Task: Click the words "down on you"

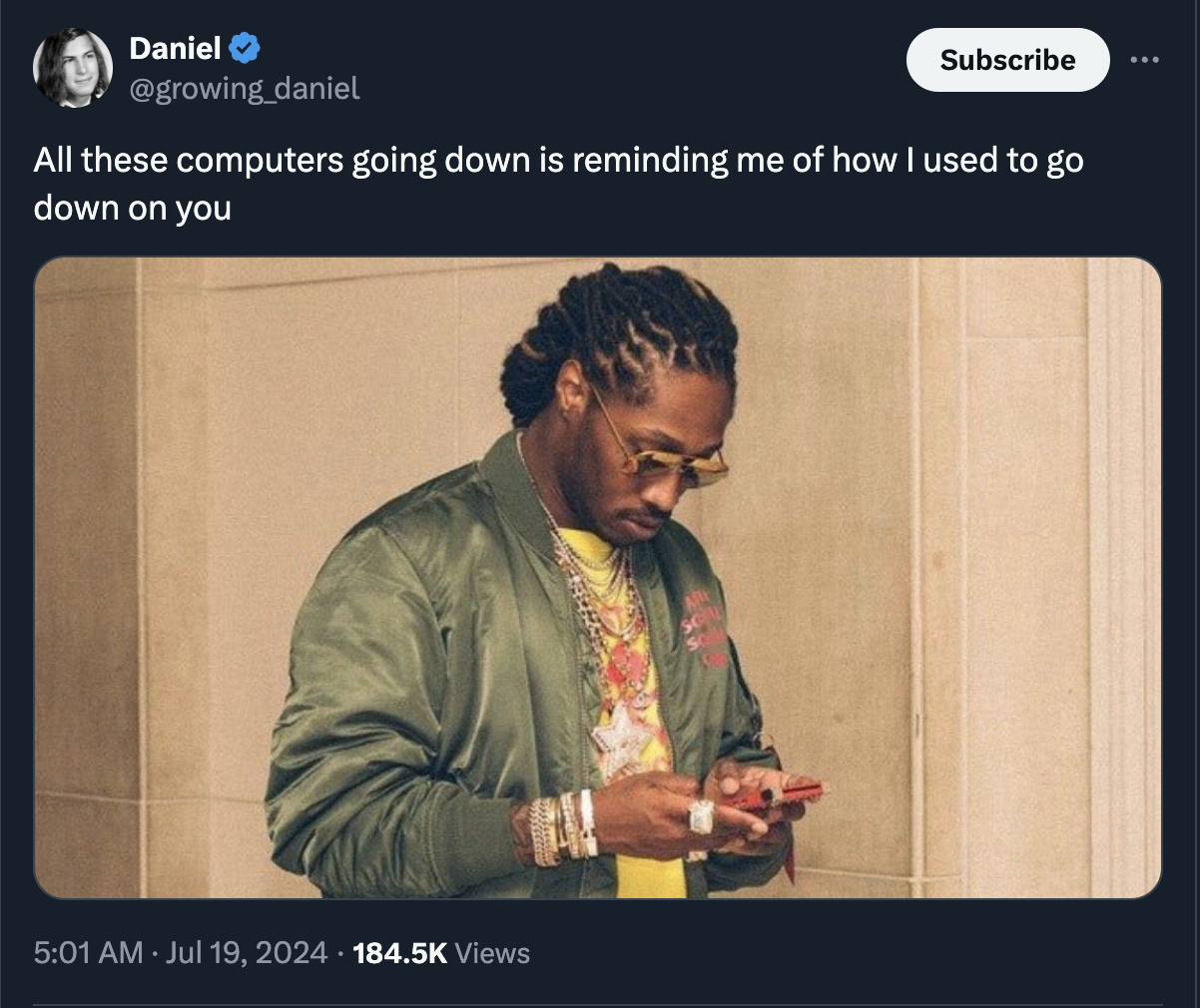Action: (x=132, y=208)
